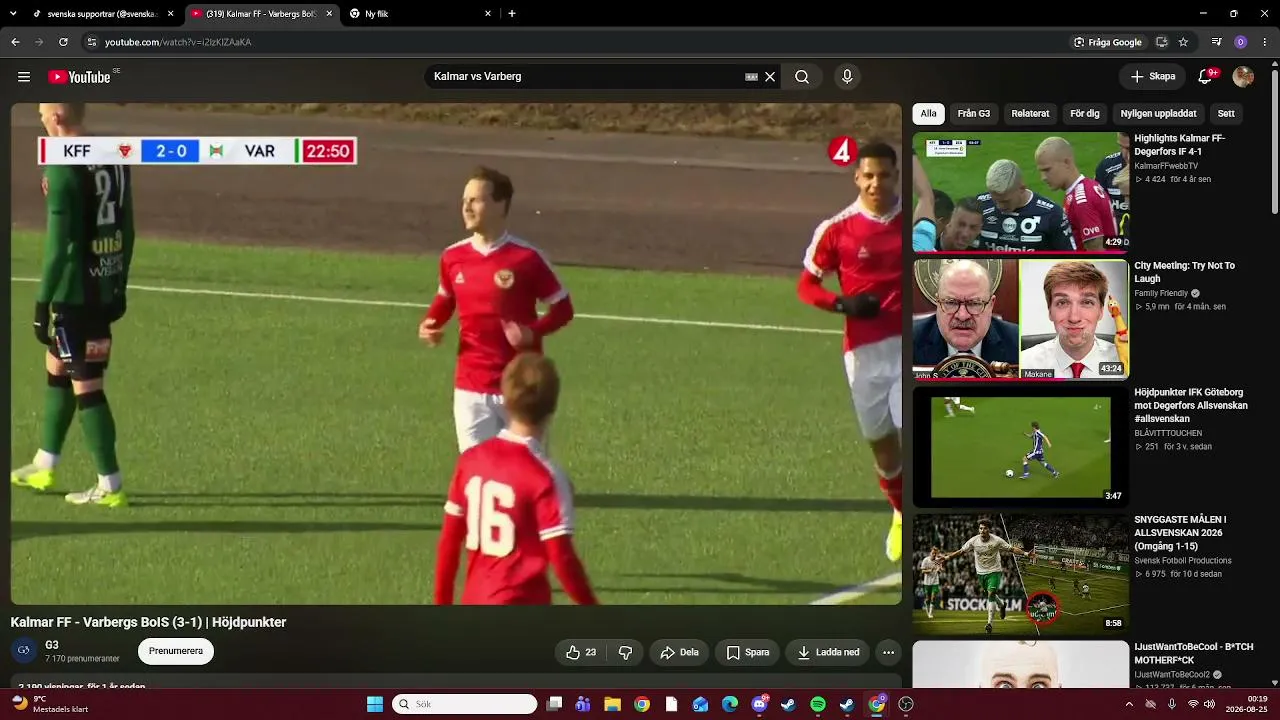Open the weather widget on the taskbar

click(x=50, y=704)
